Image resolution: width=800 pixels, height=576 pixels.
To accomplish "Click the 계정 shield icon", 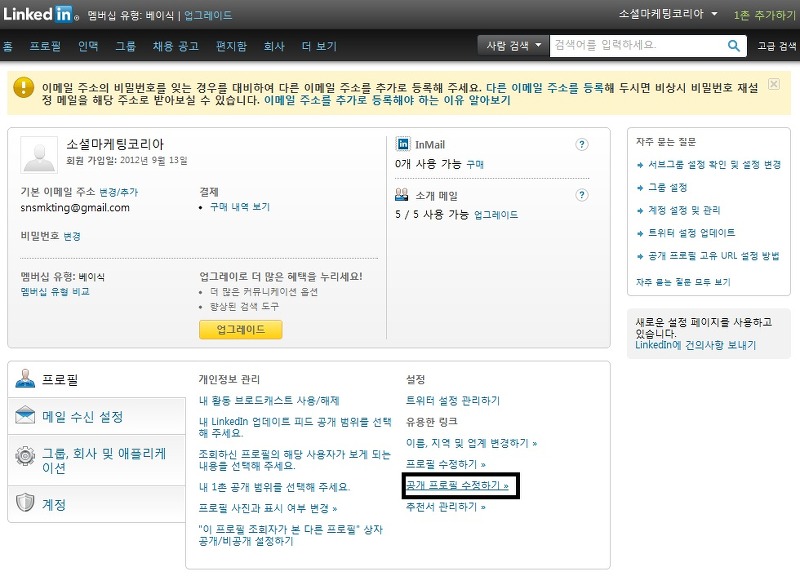I will (25, 503).
